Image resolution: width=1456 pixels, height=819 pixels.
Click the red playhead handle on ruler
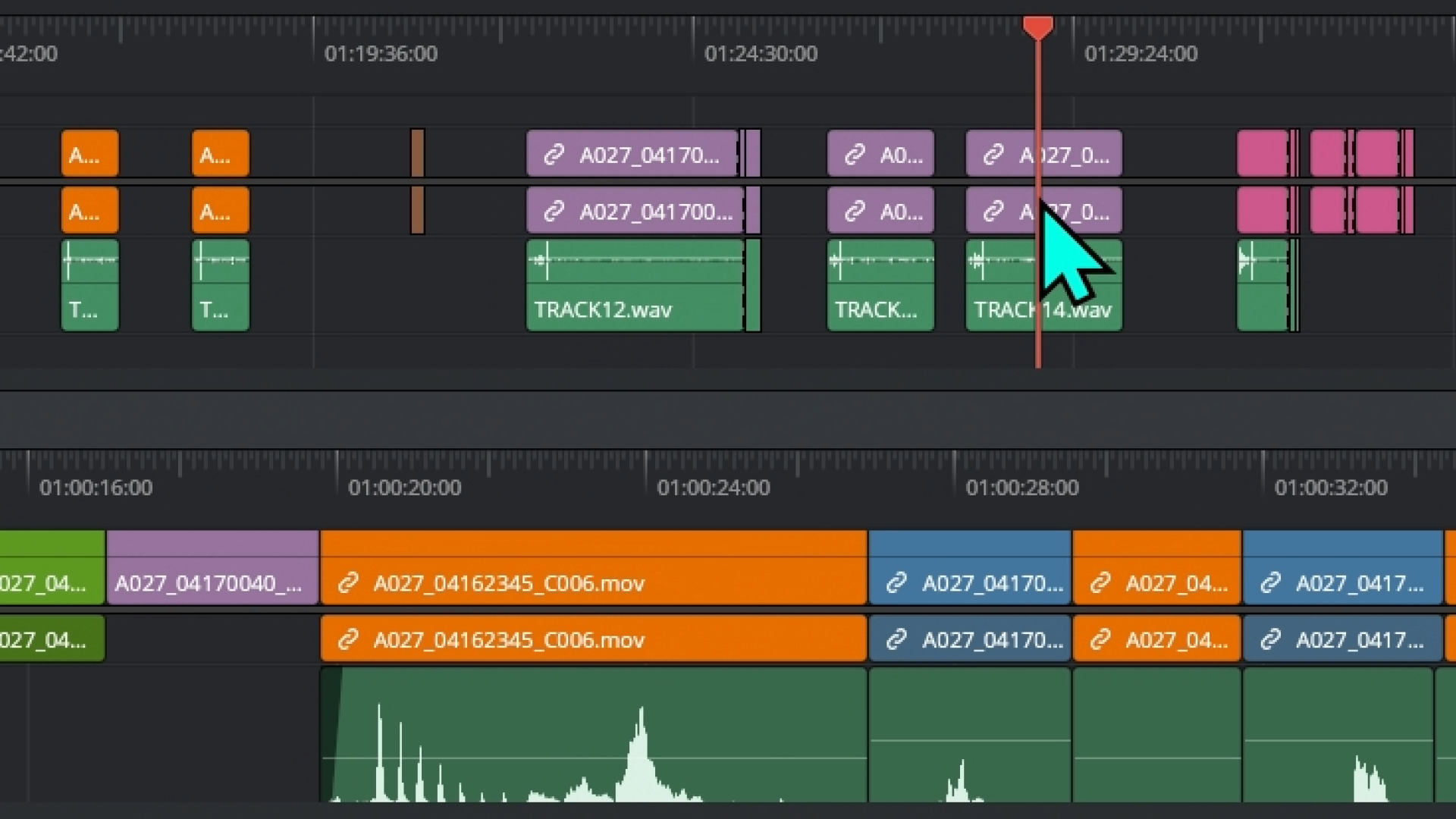click(x=1037, y=28)
